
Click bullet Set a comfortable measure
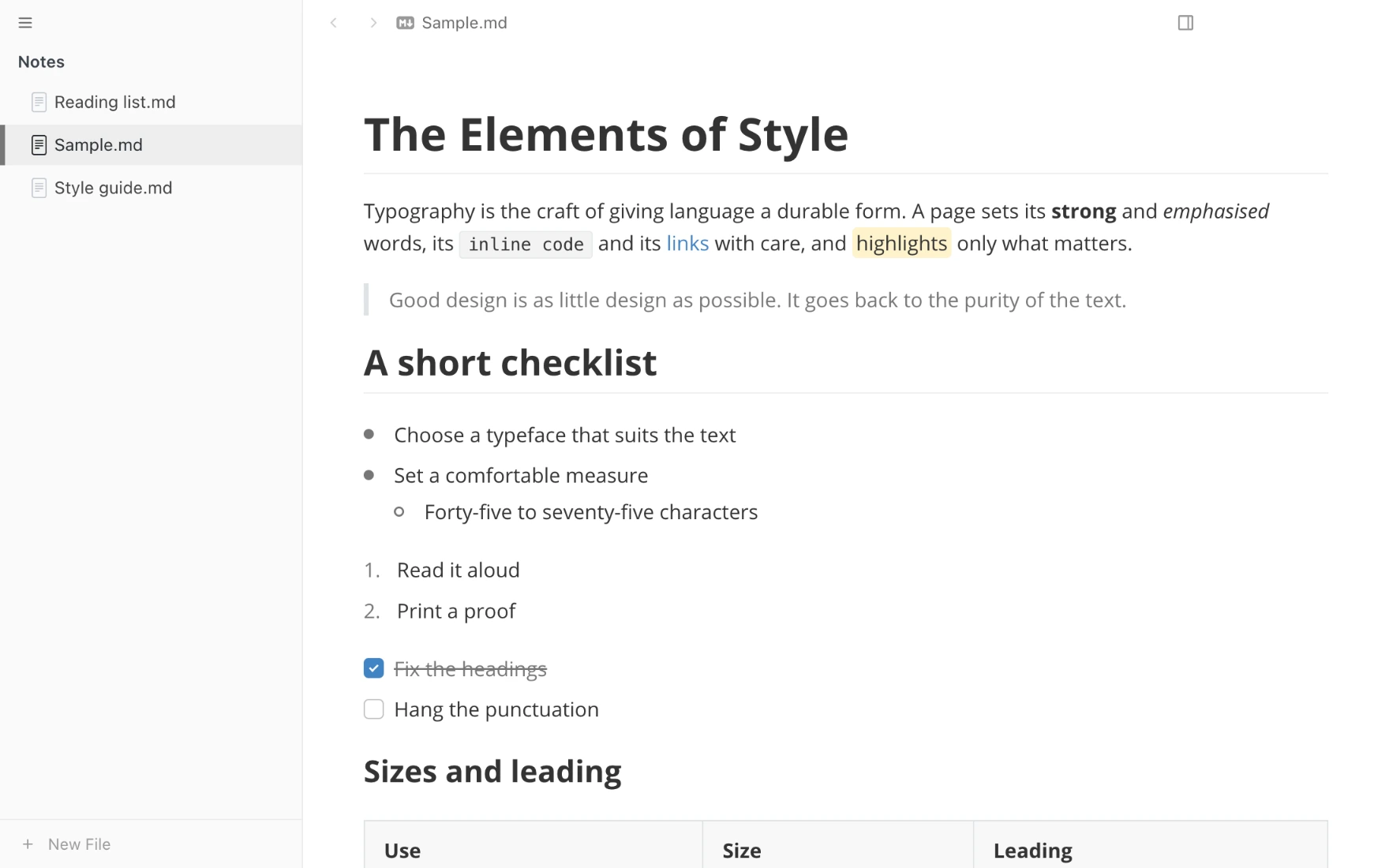pos(521,476)
